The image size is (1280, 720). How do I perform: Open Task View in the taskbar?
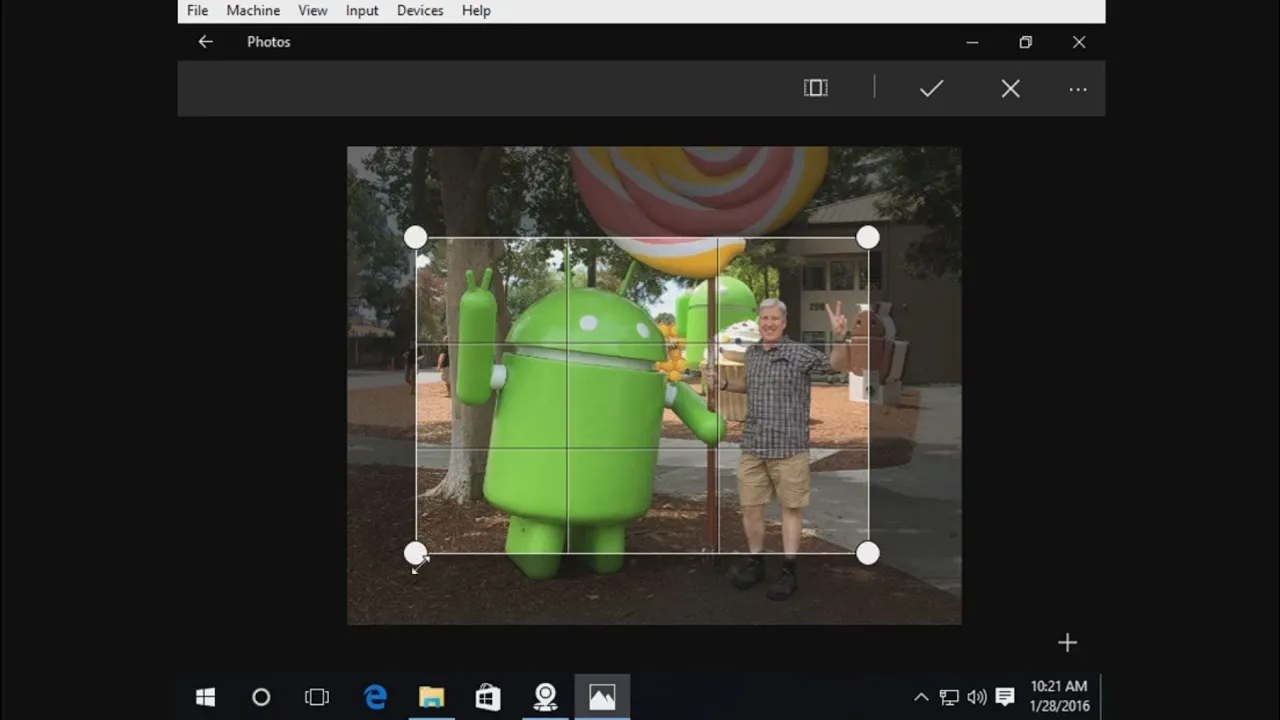(x=317, y=697)
